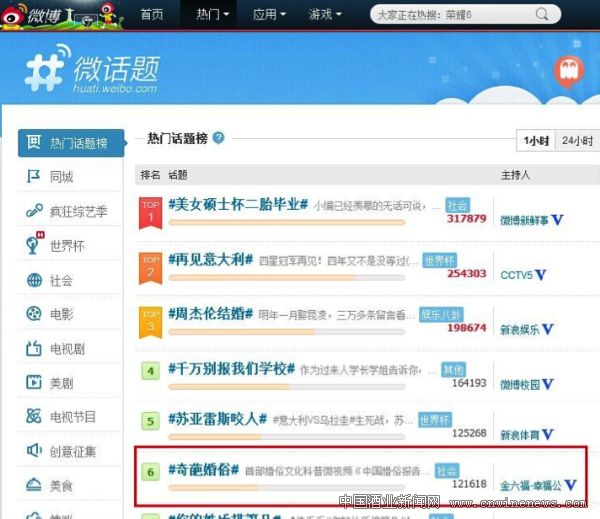Open host 新浪体育 profile

pyautogui.click(x=520, y=435)
